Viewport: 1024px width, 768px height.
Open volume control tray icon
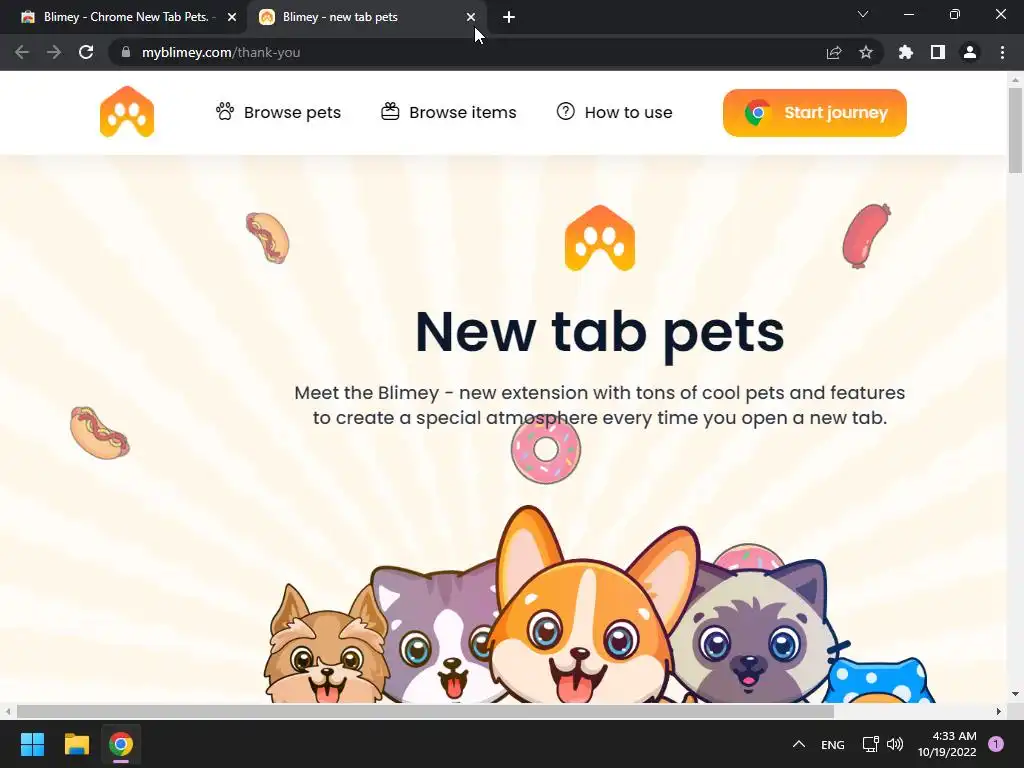tap(895, 744)
